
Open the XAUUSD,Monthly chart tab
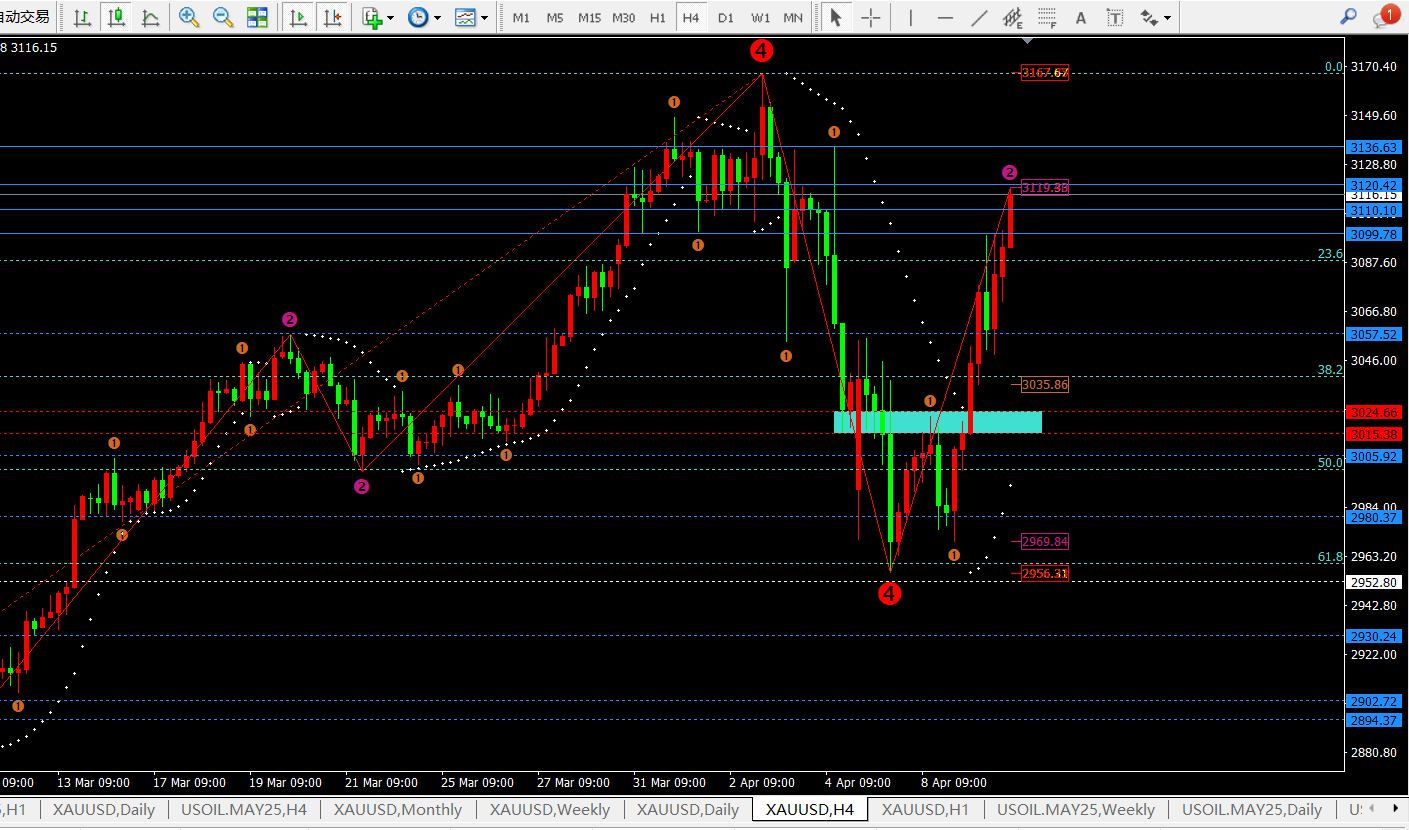(398, 809)
